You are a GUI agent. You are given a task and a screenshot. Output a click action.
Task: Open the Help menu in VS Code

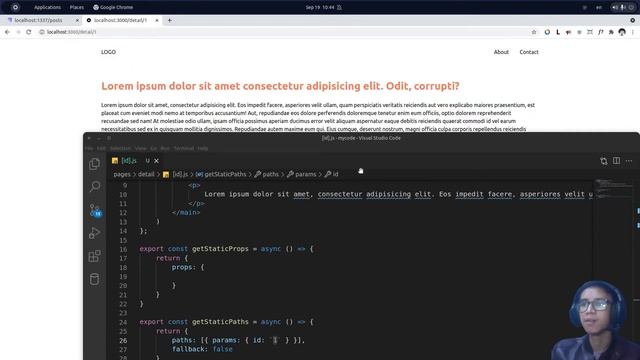click(x=203, y=149)
